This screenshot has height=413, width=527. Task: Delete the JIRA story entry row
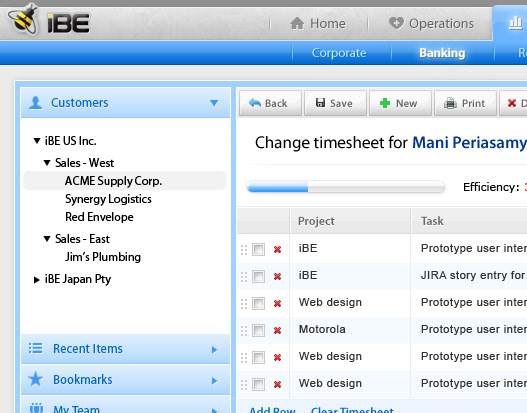(277, 276)
